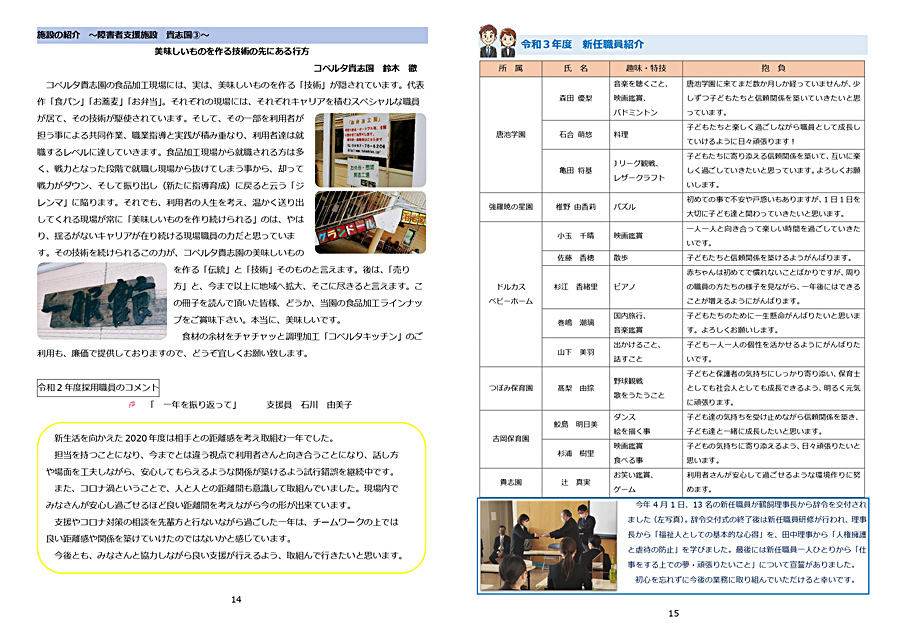Screen dimensions: 910x644
Task: Click the line beginning 食材の余材をチャチャッと
Action: point(302,337)
